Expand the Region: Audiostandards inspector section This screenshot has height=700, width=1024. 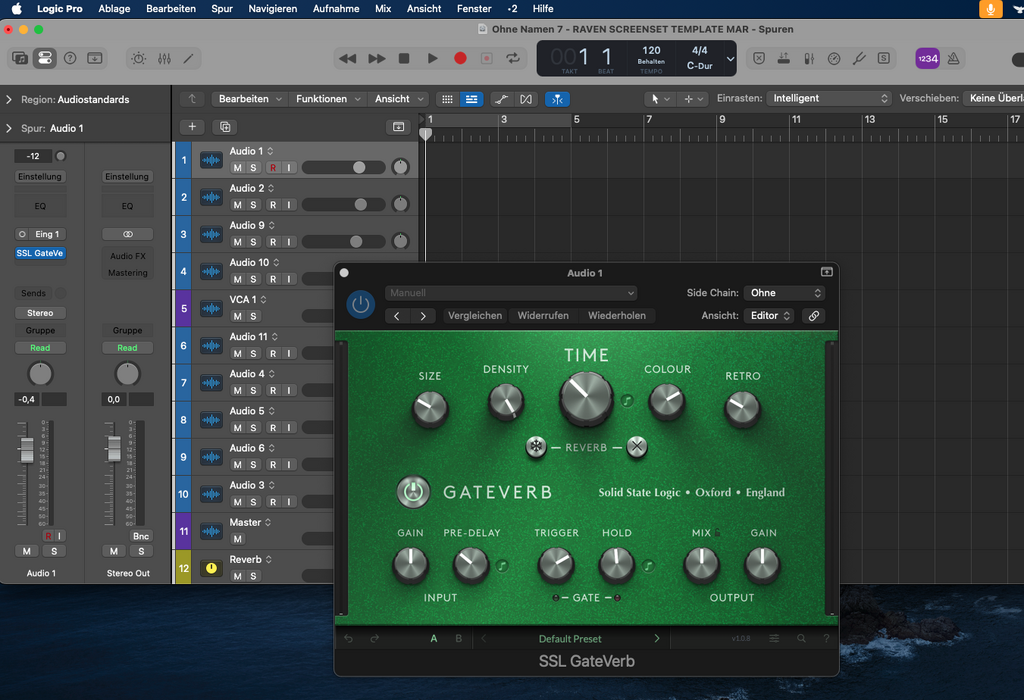coord(9,99)
